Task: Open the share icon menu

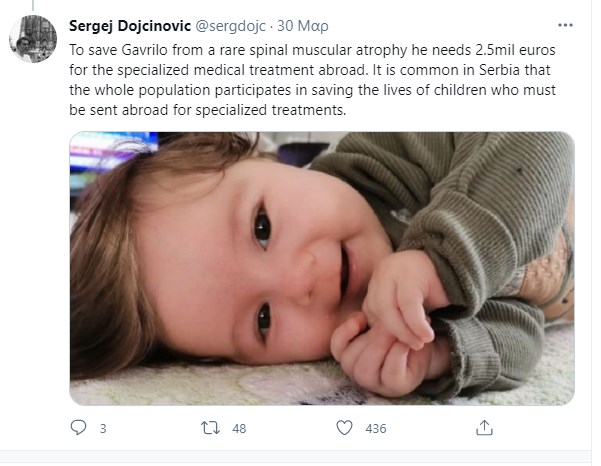Action: click(484, 428)
